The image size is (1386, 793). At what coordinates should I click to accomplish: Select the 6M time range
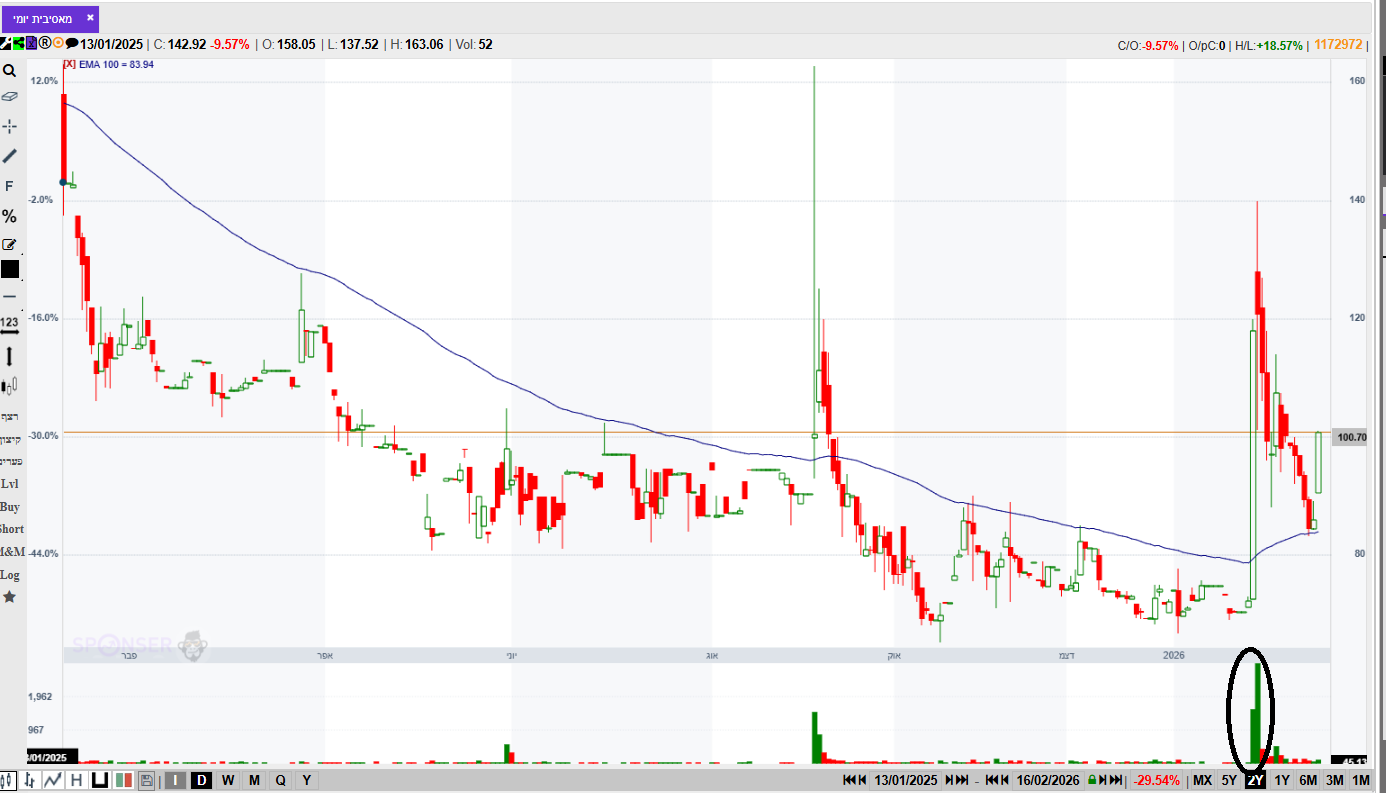pos(1308,780)
